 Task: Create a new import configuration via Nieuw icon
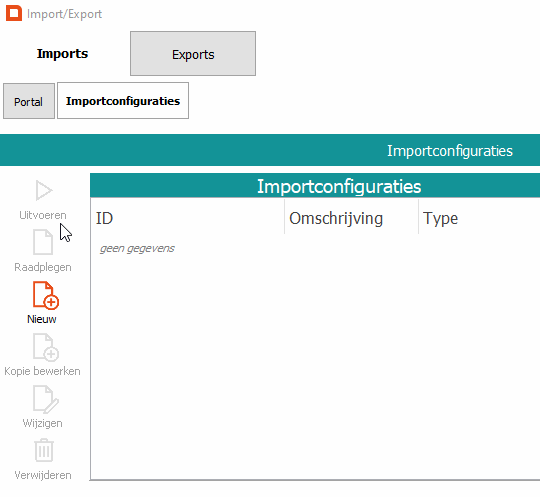[x=45, y=295]
